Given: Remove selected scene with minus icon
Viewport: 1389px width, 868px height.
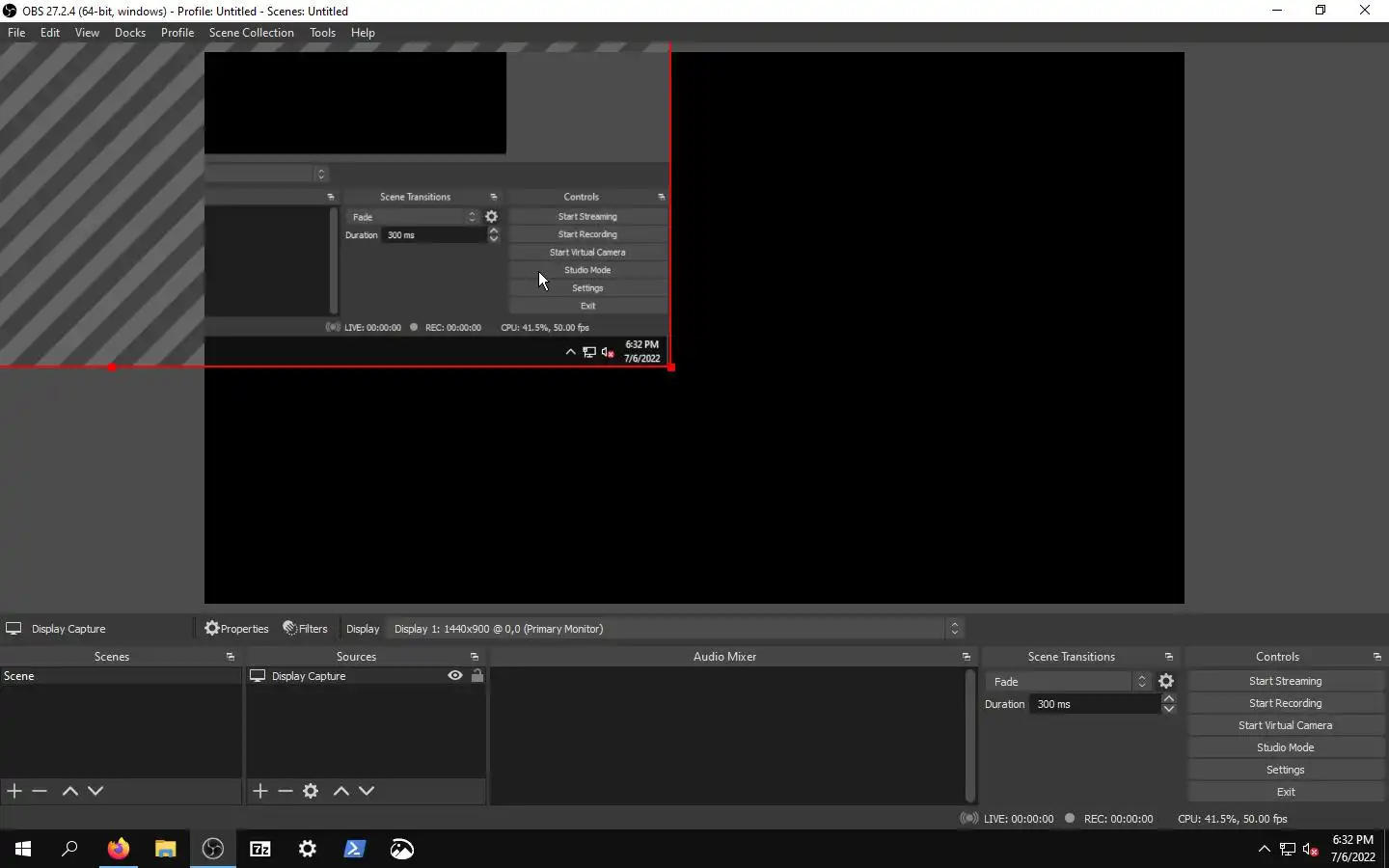Looking at the screenshot, I should (40, 791).
